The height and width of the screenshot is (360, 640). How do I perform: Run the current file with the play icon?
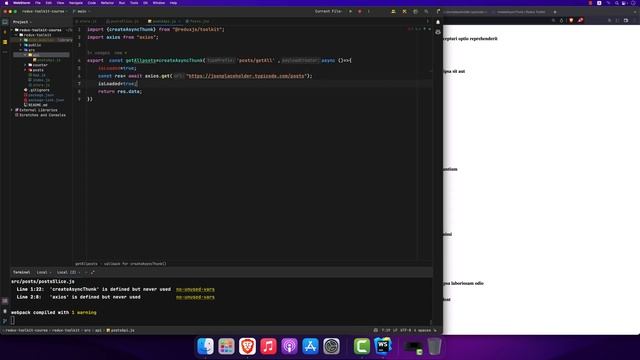pyautogui.click(x=350, y=11)
